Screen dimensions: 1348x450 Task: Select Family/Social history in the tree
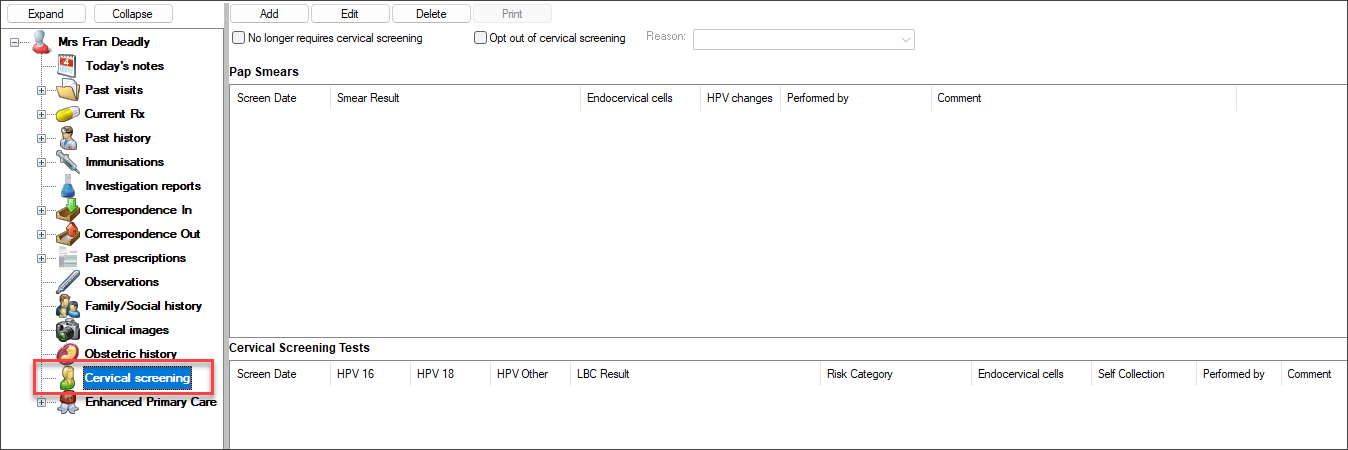pos(143,306)
